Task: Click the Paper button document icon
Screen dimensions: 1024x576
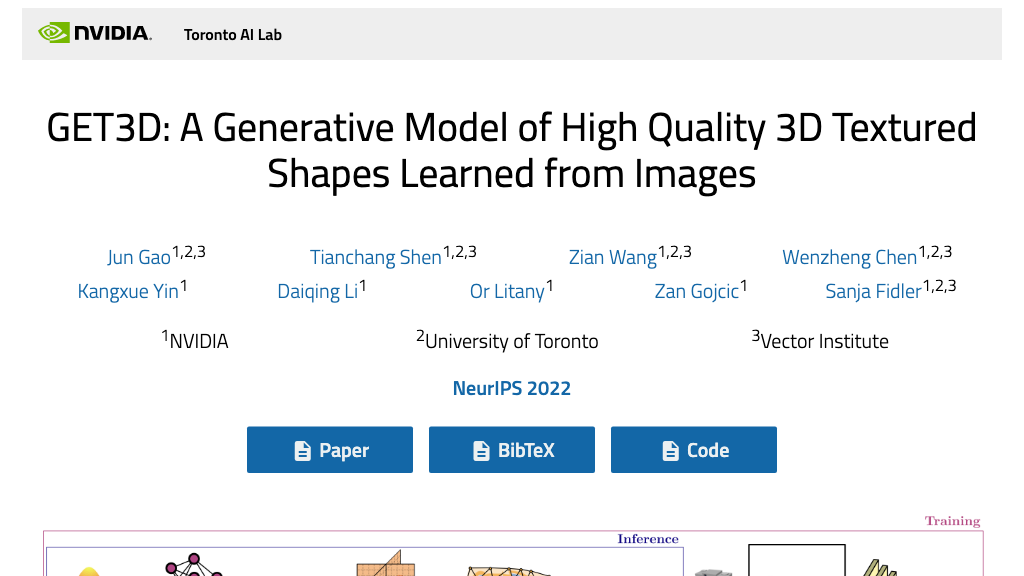Action: (302, 451)
